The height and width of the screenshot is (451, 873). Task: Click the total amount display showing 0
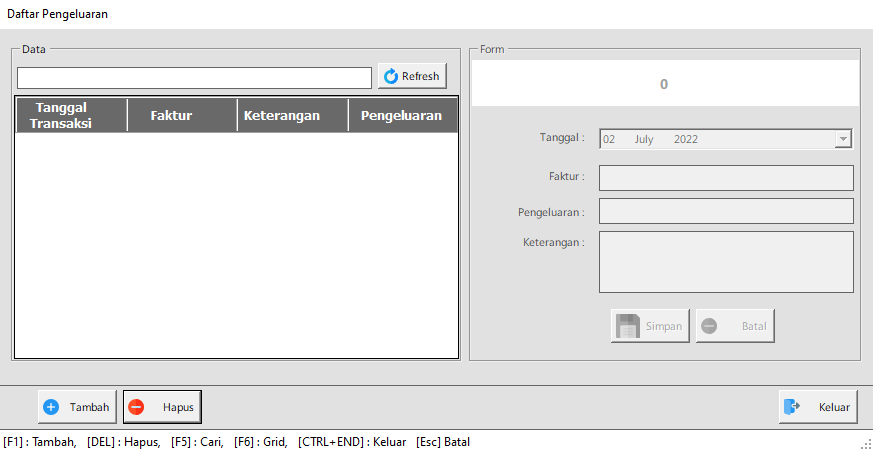(x=665, y=84)
